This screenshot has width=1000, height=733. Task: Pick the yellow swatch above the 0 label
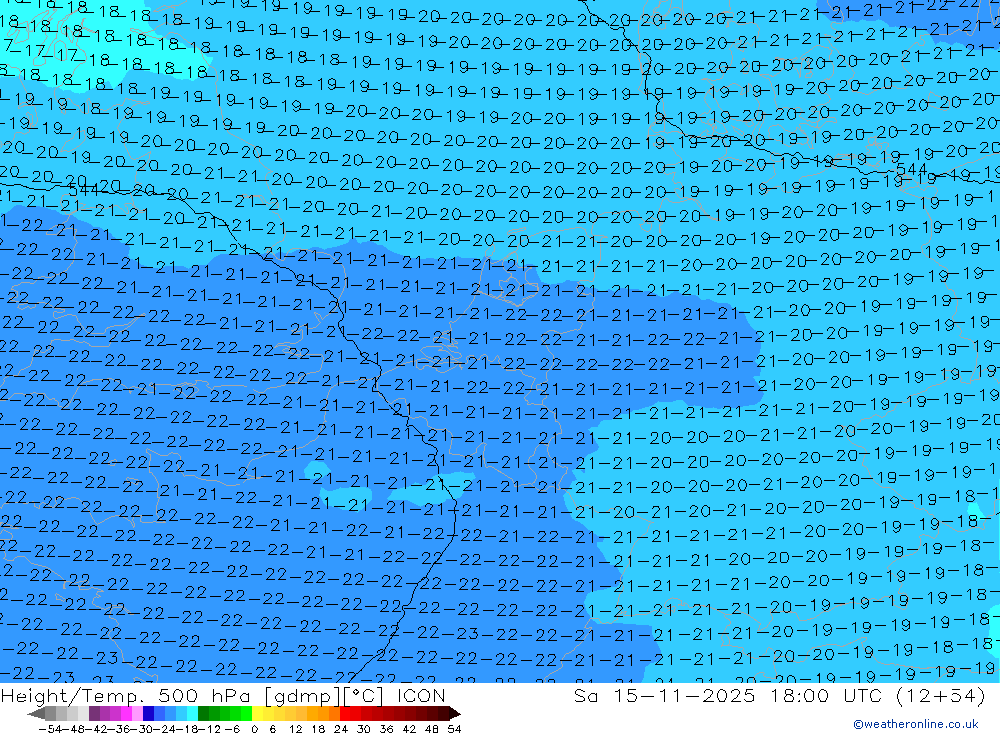tap(258, 714)
